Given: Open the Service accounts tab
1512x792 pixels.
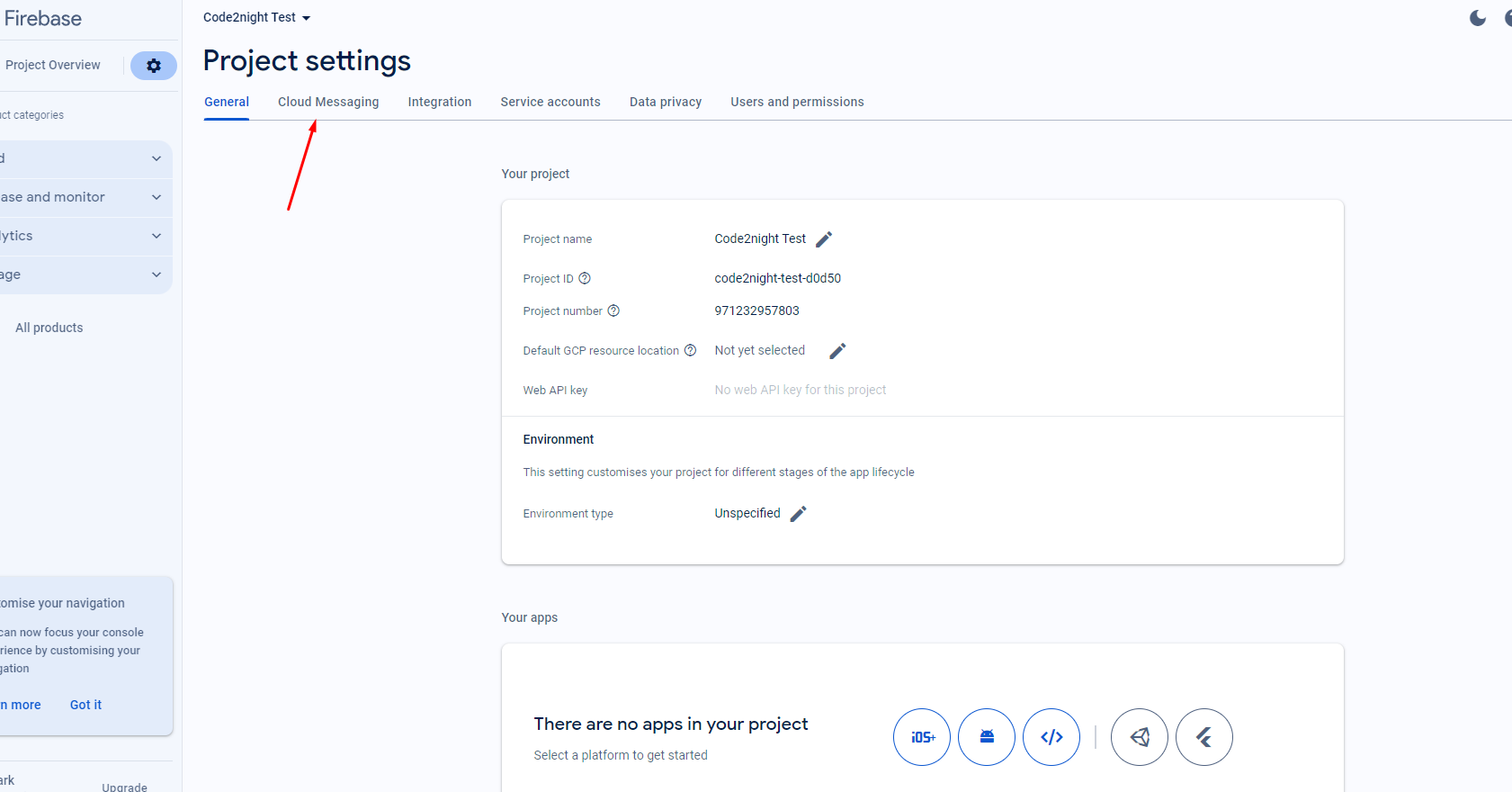Looking at the screenshot, I should (x=550, y=102).
